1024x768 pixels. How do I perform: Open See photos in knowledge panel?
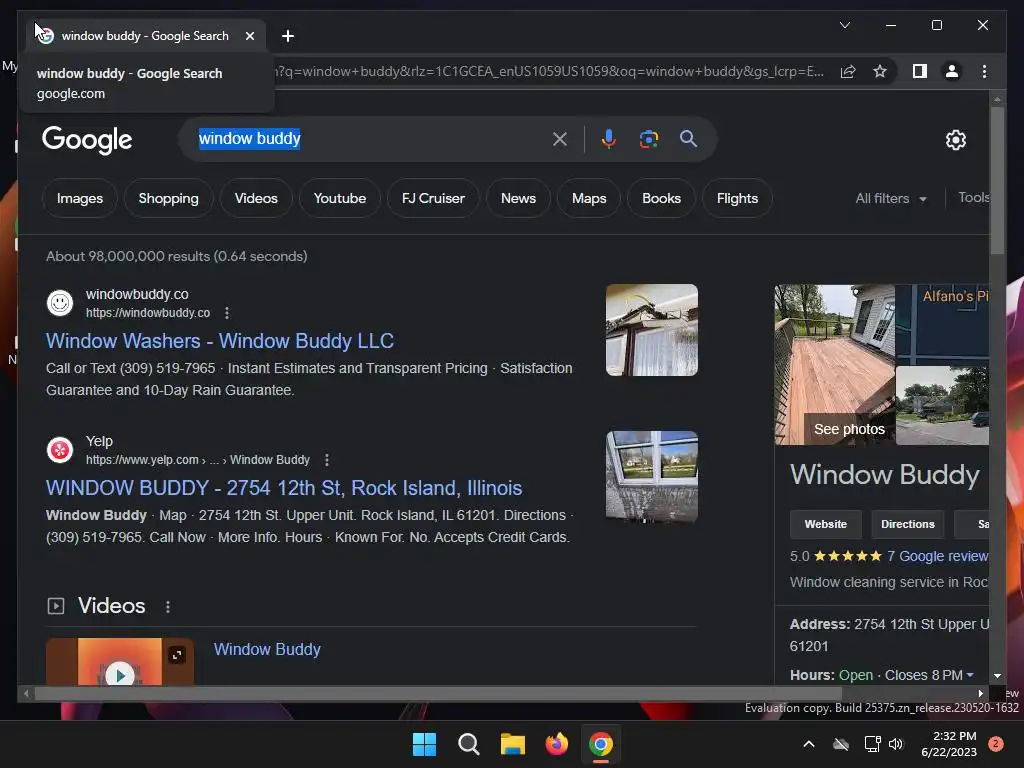[849, 429]
